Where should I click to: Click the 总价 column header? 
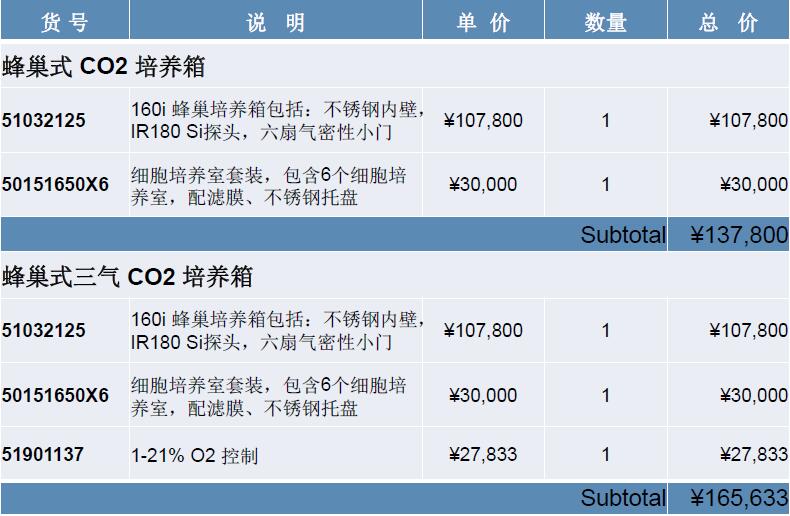(x=728, y=22)
